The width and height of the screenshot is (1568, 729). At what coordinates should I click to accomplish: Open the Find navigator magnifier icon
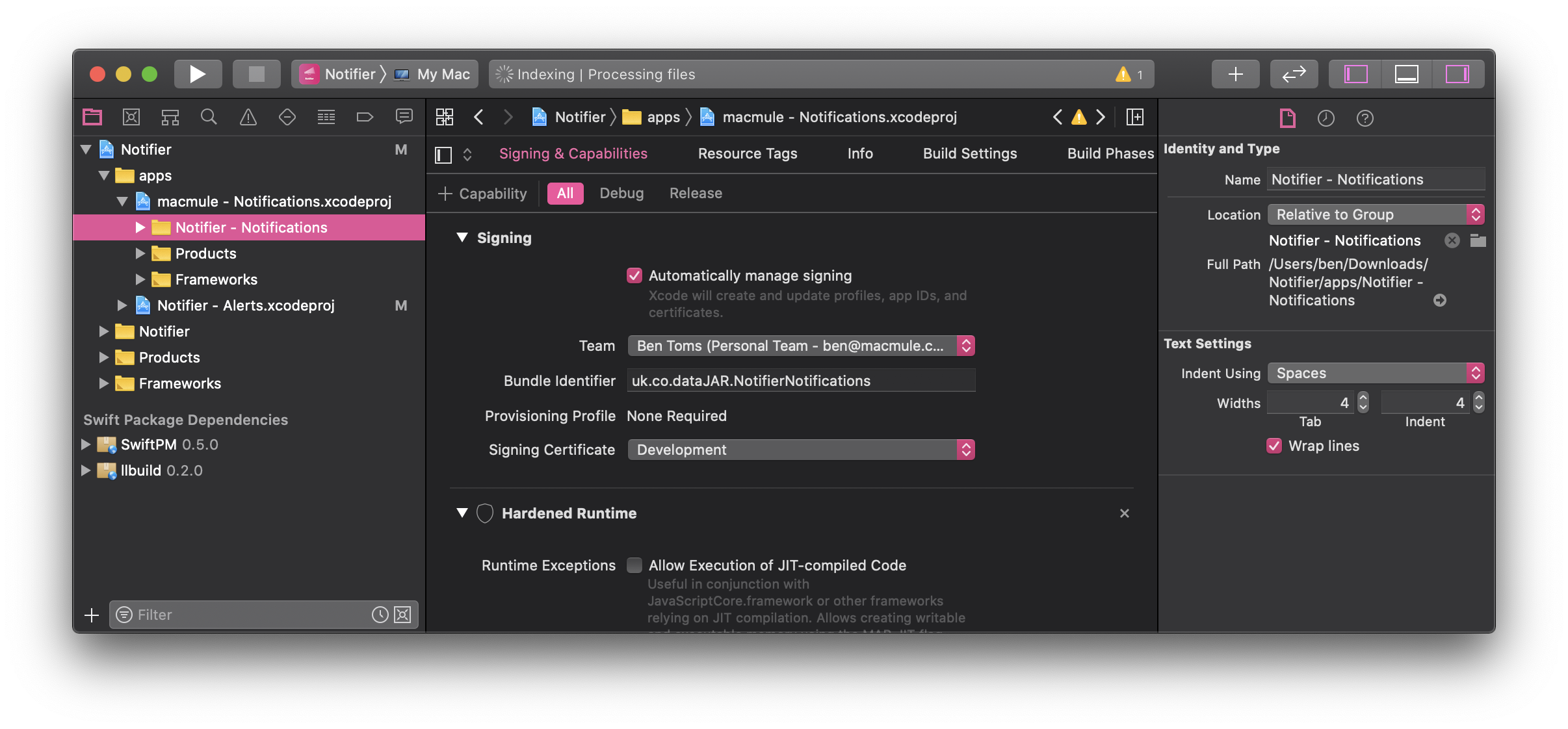tap(209, 117)
